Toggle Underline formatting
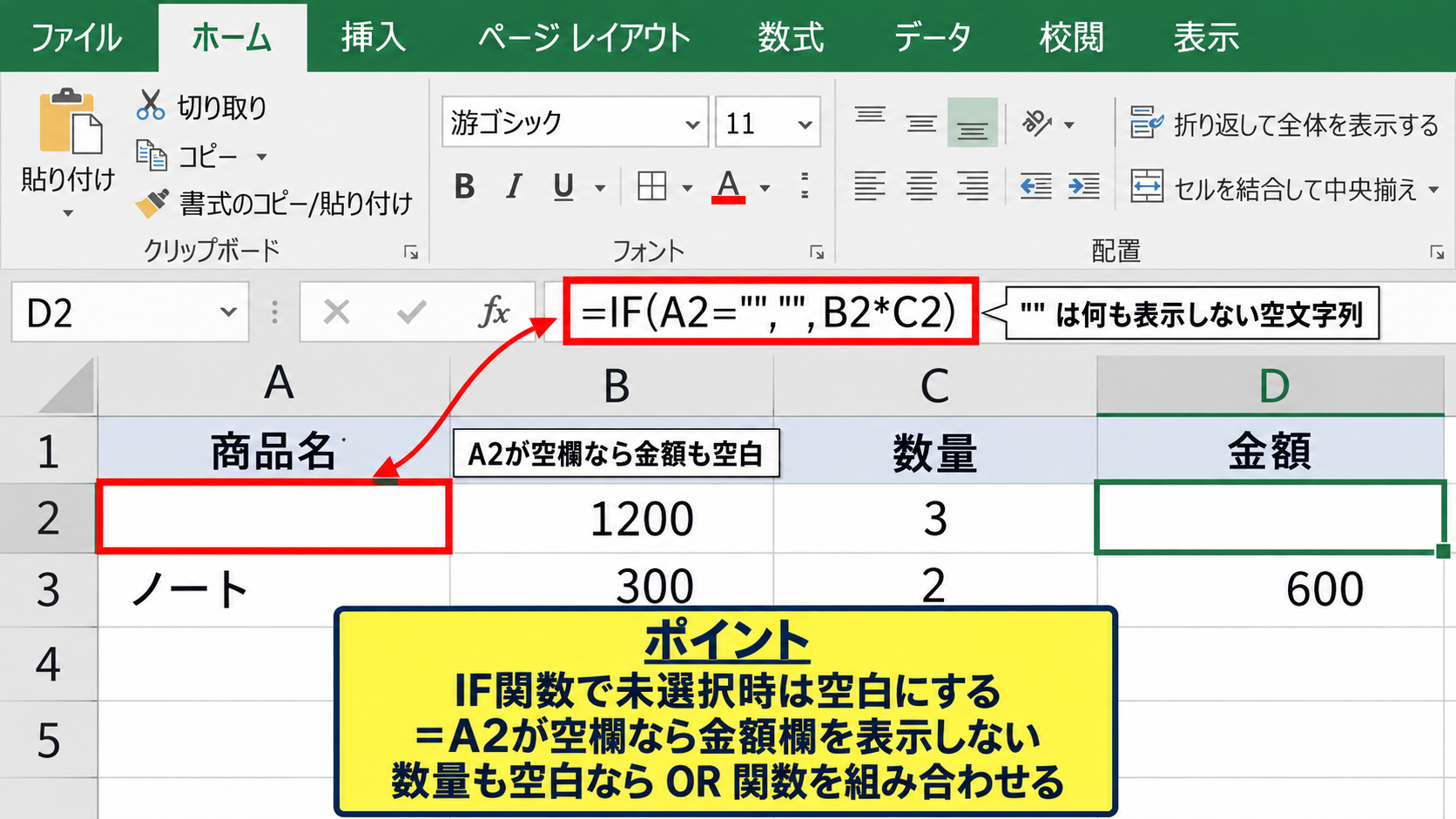The height and width of the screenshot is (819, 1456). 563,186
